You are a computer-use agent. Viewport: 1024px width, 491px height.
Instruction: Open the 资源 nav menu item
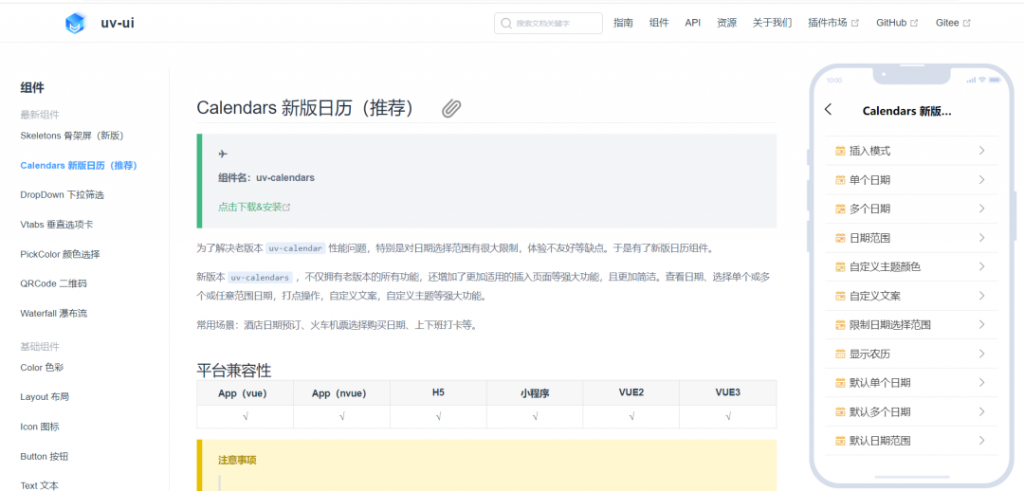click(x=727, y=23)
